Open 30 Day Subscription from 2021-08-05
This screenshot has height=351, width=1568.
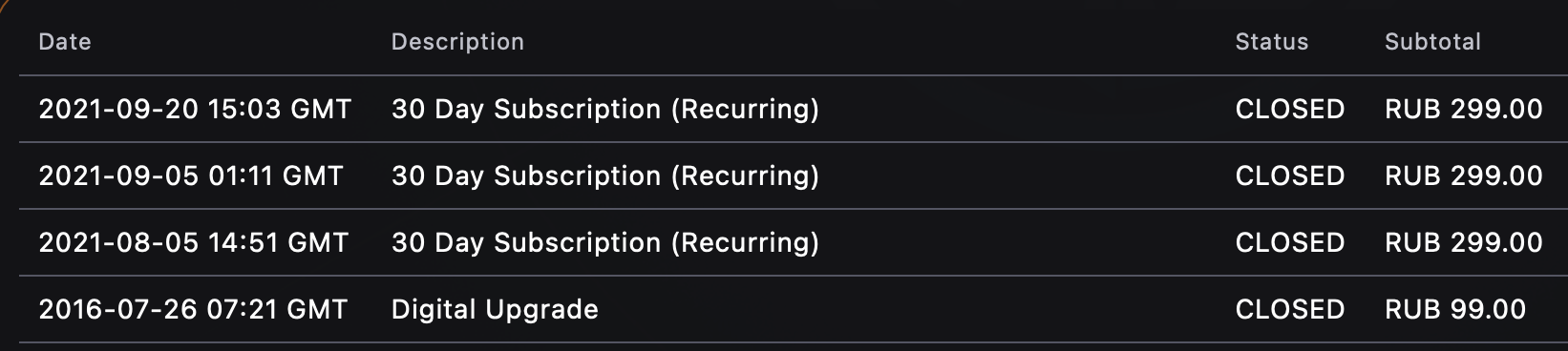point(605,243)
